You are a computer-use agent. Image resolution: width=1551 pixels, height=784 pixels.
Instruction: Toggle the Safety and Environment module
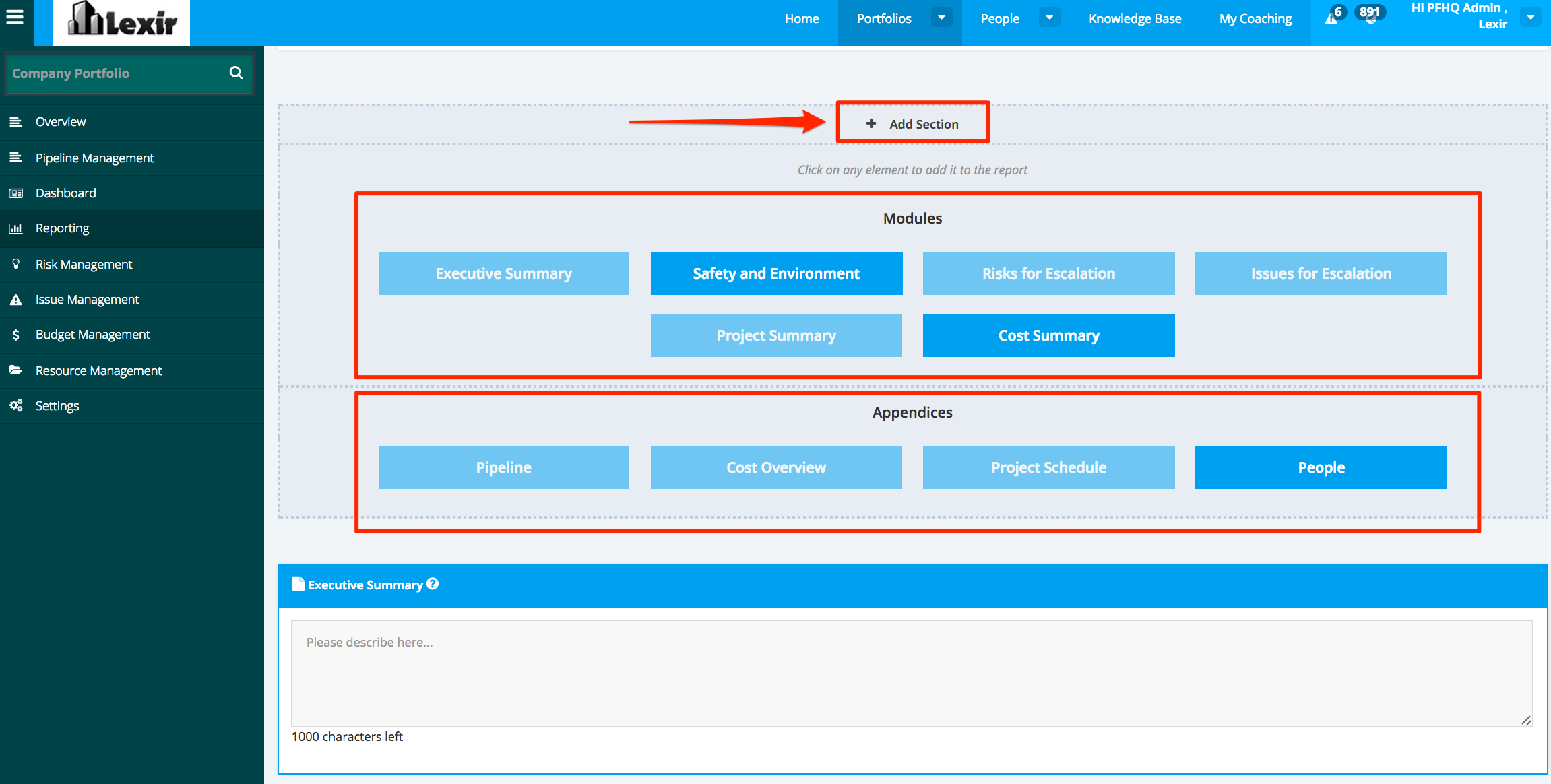click(776, 273)
